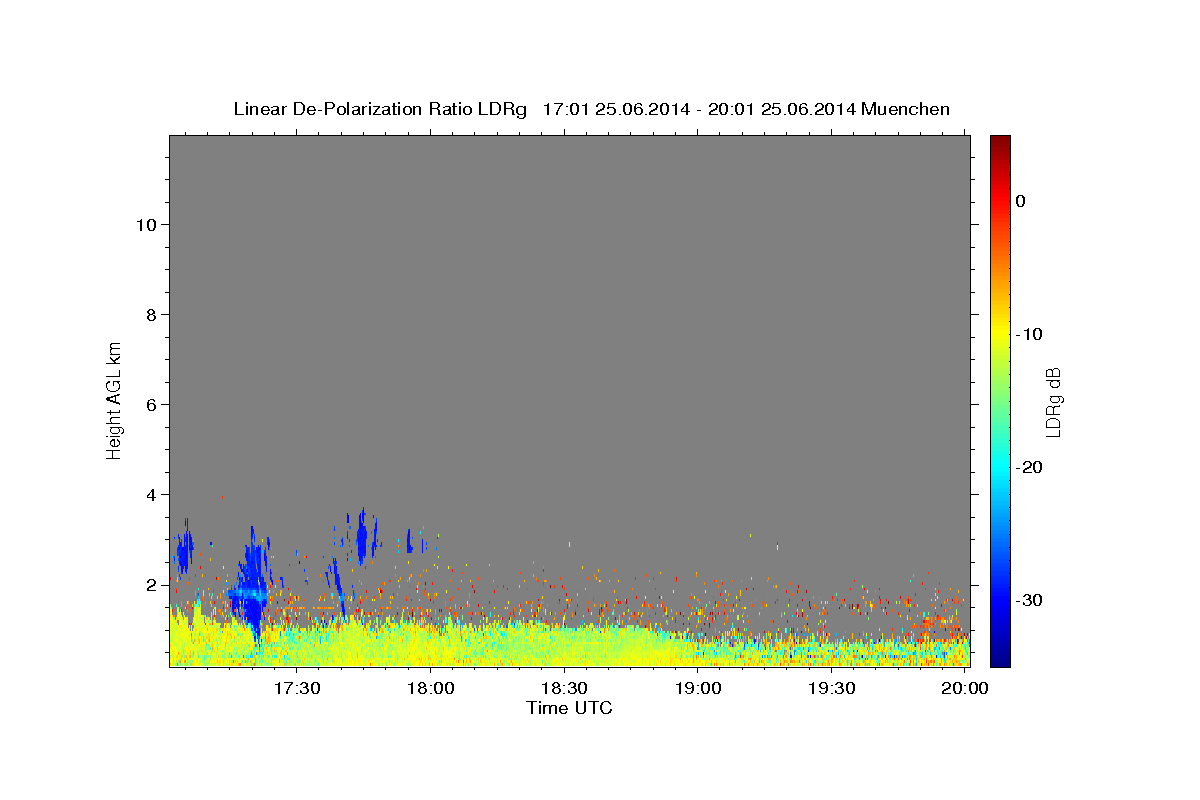Click the 19:30 time tick label
Image resolution: width=1200 pixels, height=800 pixels.
pyautogui.click(x=831, y=688)
